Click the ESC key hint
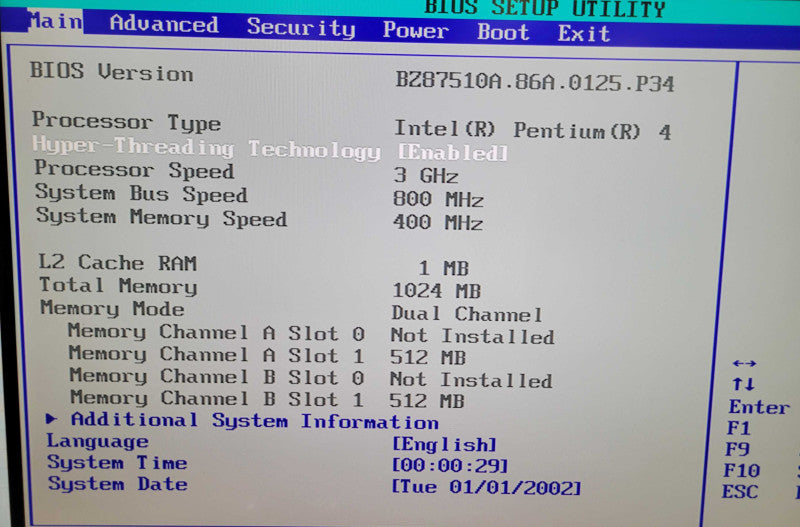 [x=740, y=492]
